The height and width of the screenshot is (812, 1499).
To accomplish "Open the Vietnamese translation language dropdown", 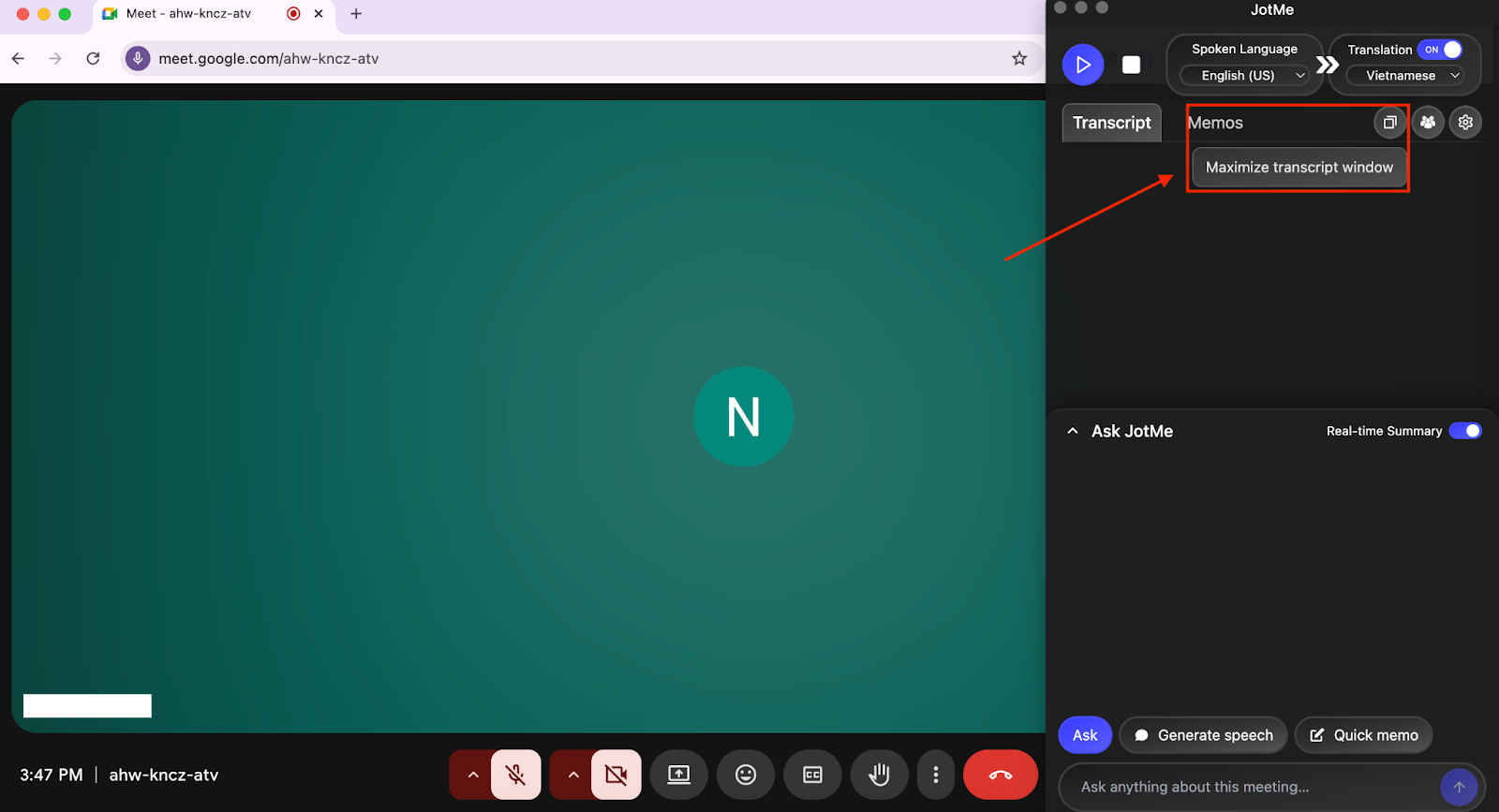I will 1404,76.
